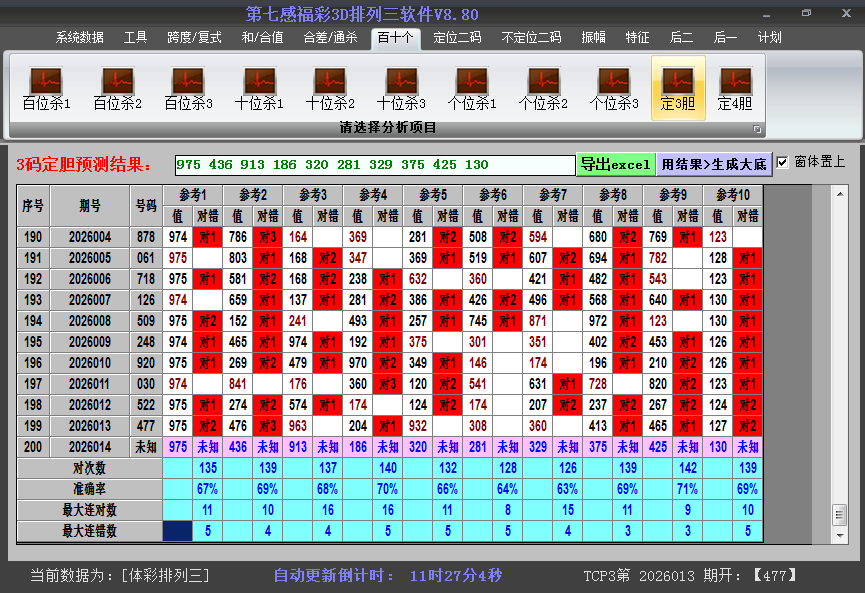Toggle the 窗体置上 checkbox
865x593 pixels.
pos(783,163)
